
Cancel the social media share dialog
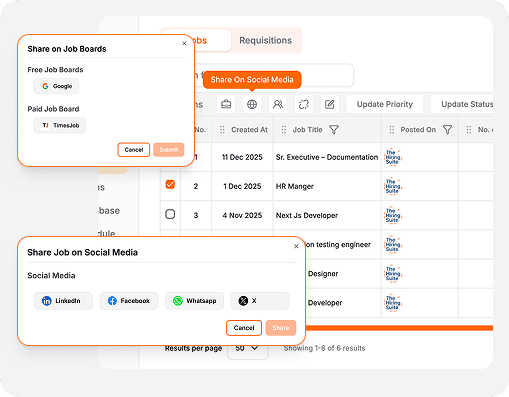pyautogui.click(x=244, y=328)
